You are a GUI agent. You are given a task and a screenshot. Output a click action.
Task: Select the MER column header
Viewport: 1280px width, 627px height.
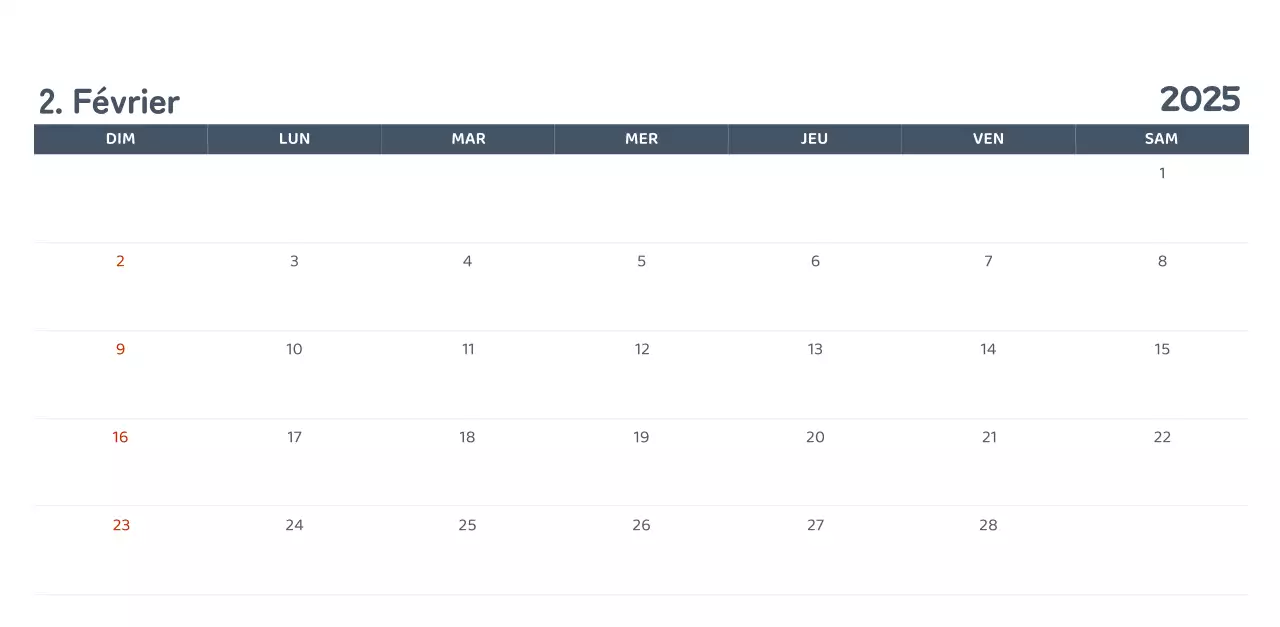click(x=641, y=139)
